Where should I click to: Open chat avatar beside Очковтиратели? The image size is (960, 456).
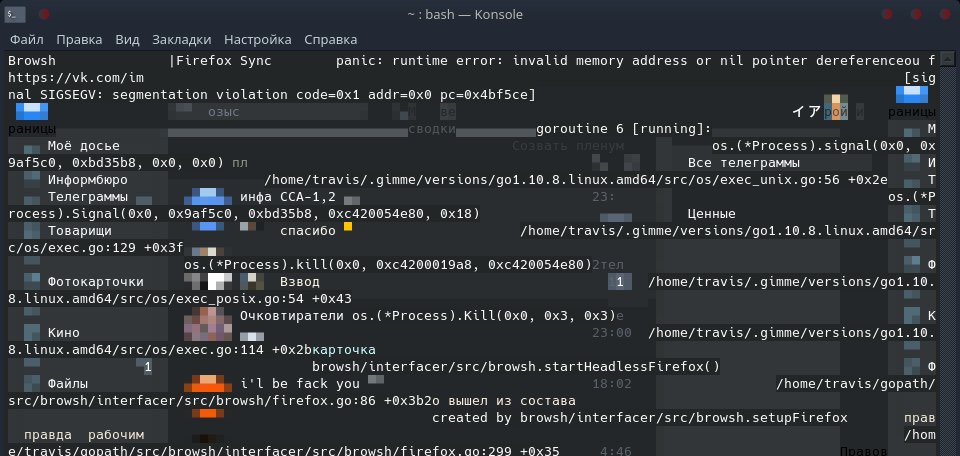[208, 324]
